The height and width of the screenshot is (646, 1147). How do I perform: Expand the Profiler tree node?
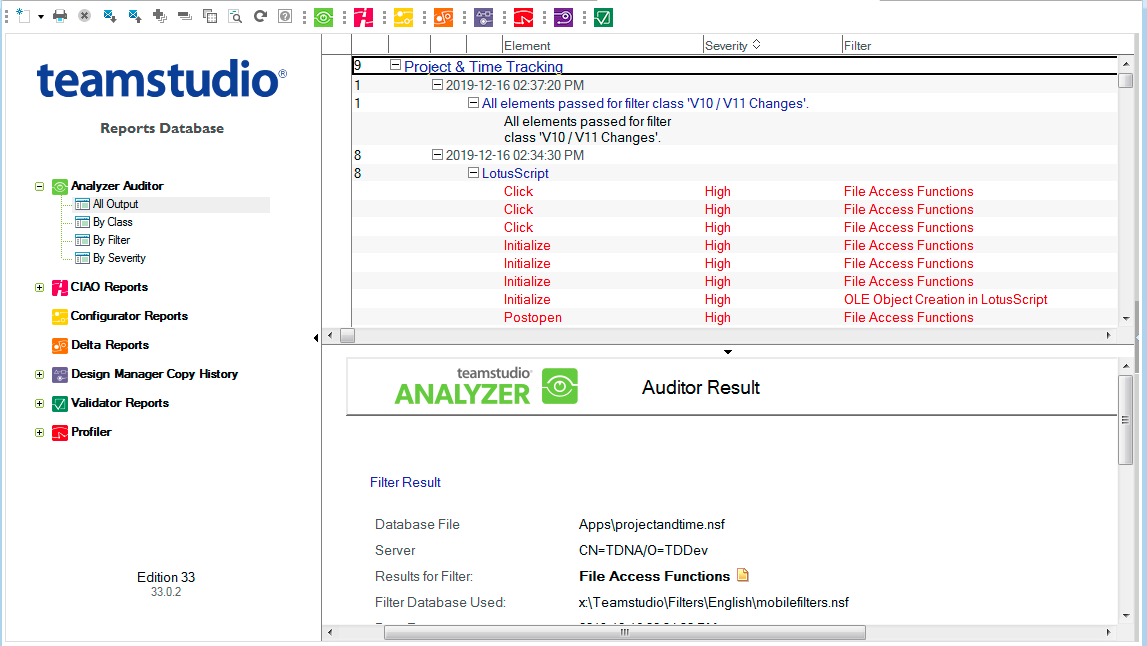tap(40, 432)
